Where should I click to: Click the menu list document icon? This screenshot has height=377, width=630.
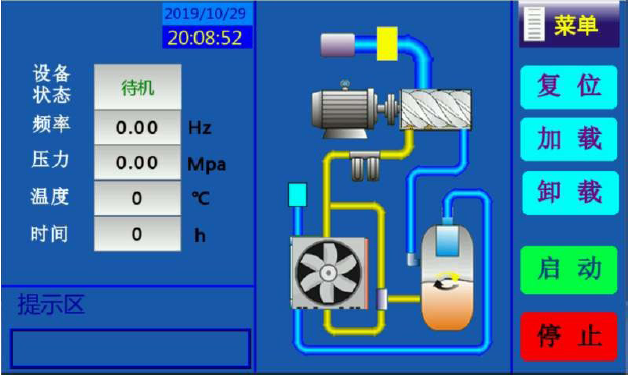[534, 25]
